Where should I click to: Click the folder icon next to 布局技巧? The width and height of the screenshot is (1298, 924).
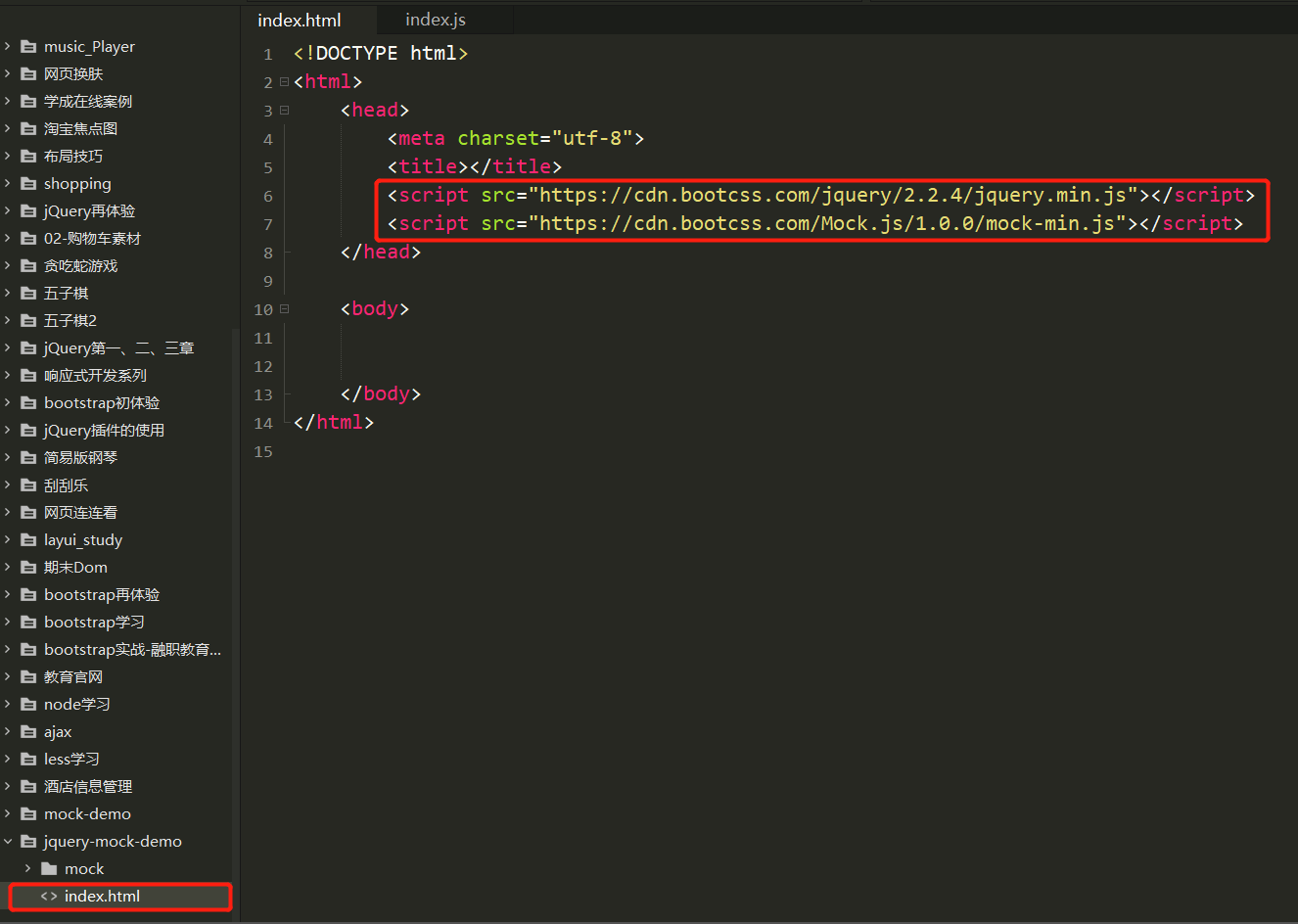[28, 156]
